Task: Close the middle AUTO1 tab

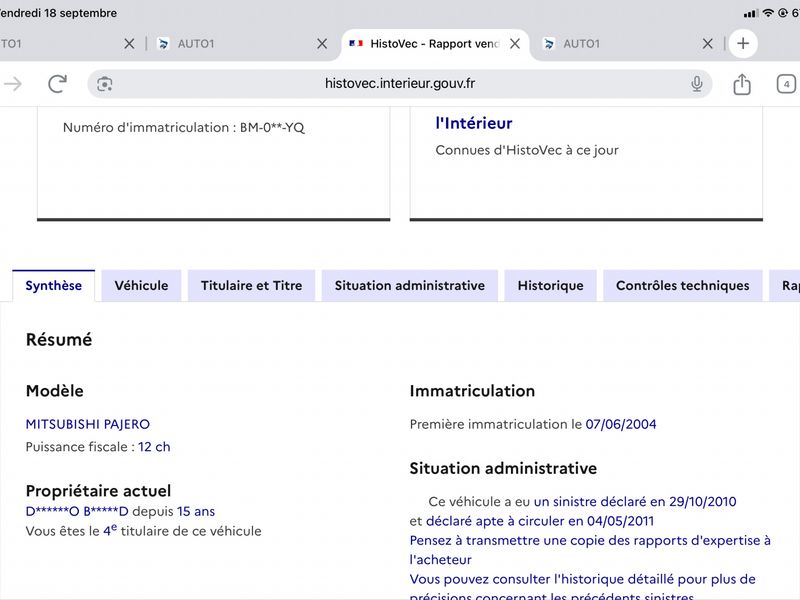Action: click(x=322, y=44)
